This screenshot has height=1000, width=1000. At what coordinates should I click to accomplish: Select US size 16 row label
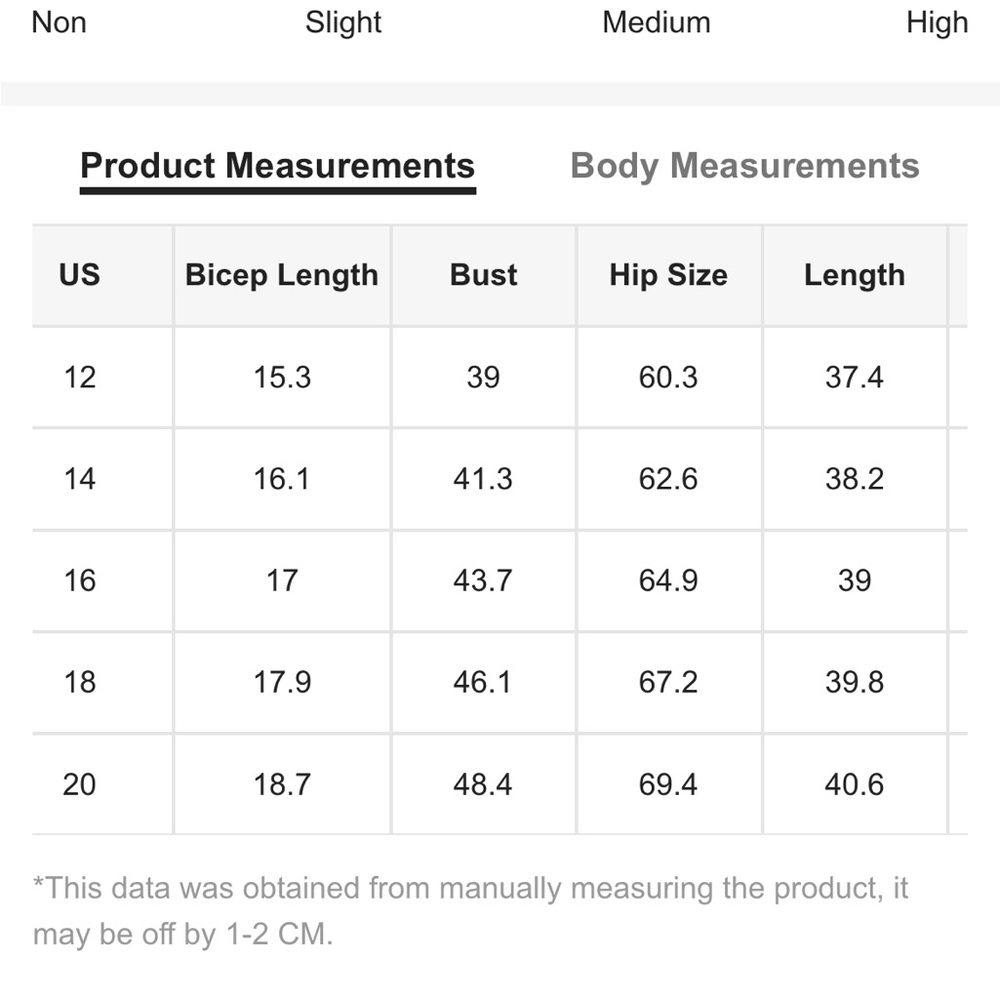[80, 581]
